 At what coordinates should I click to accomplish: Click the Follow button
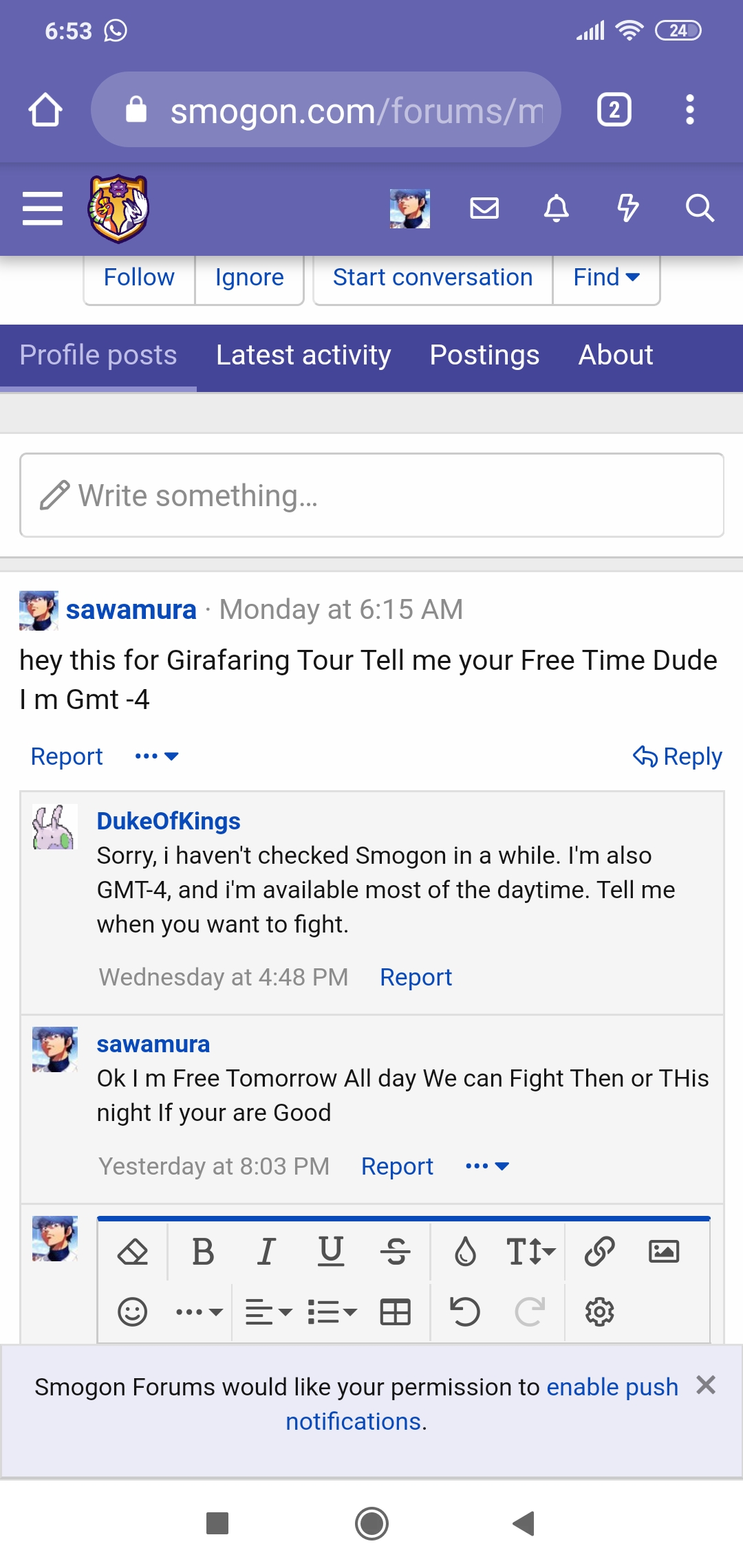pos(138,277)
